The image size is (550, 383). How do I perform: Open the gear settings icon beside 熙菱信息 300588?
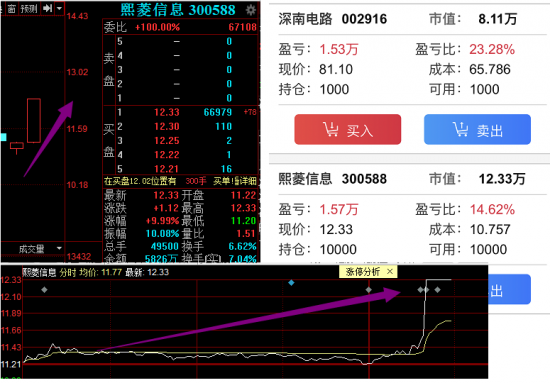pyautogui.click(x=250, y=10)
